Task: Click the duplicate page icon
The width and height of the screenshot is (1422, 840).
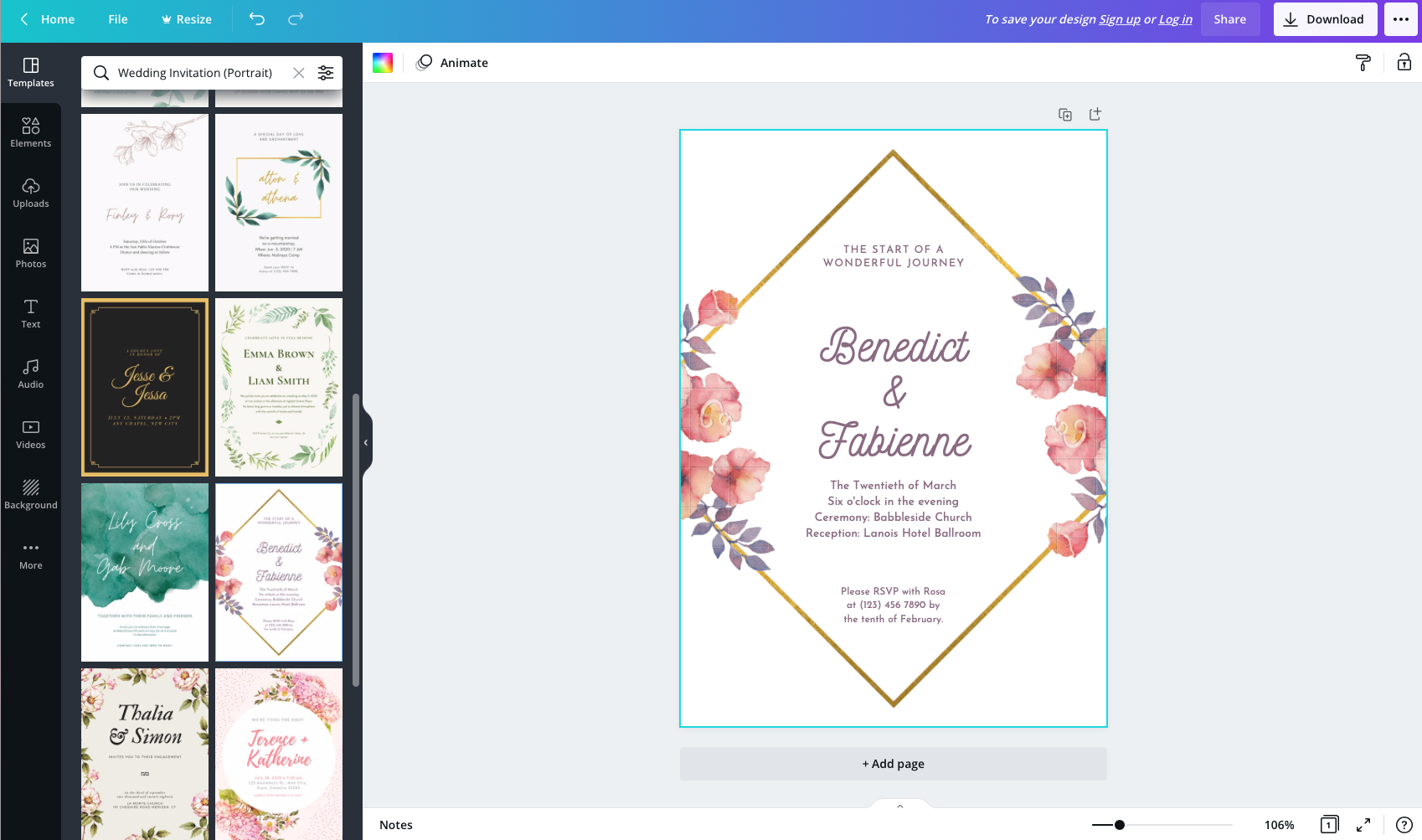Action: tap(1065, 115)
